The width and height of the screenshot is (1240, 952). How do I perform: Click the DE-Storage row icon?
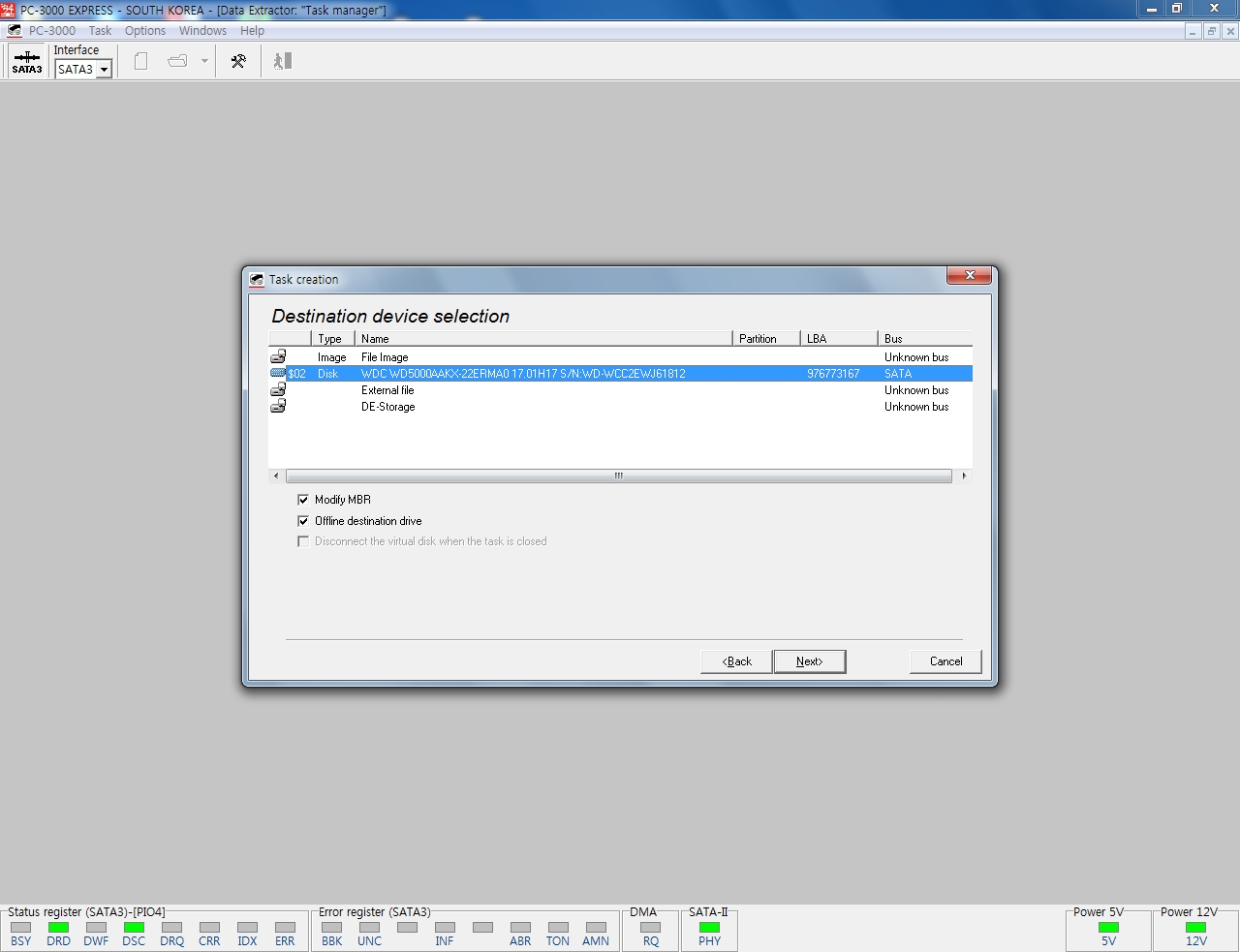point(278,406)
